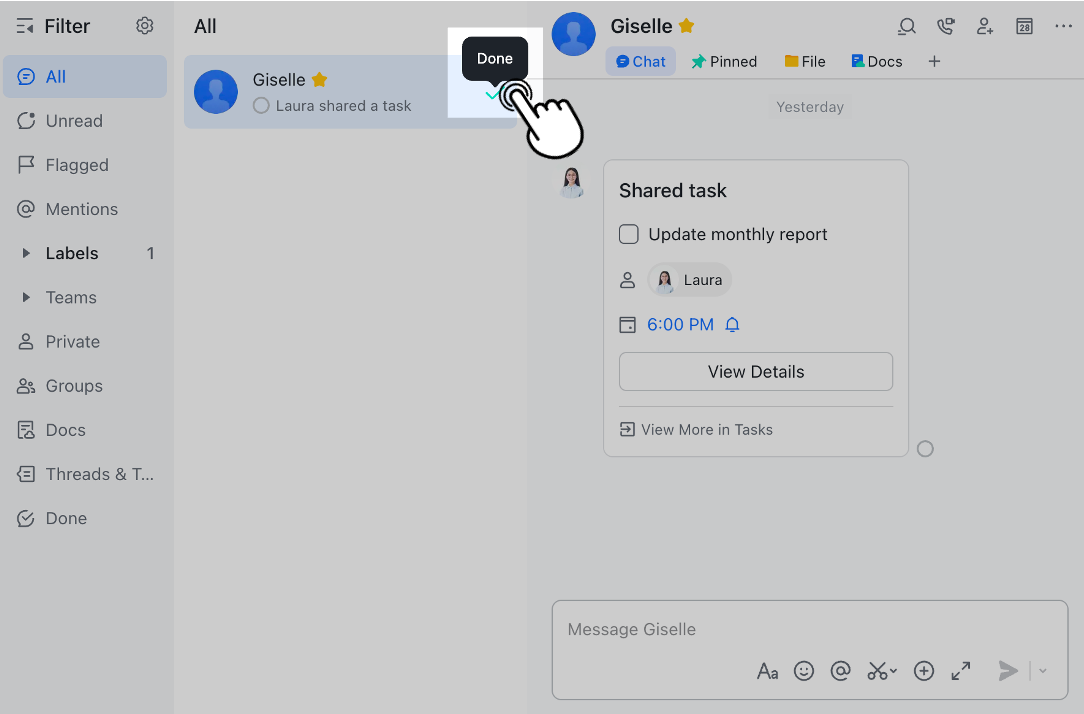Image resolution: width=1084 pixels, height=714 pixels.
Task: Open the send options dropdown arrow
Action: [x=1043, y=671]
